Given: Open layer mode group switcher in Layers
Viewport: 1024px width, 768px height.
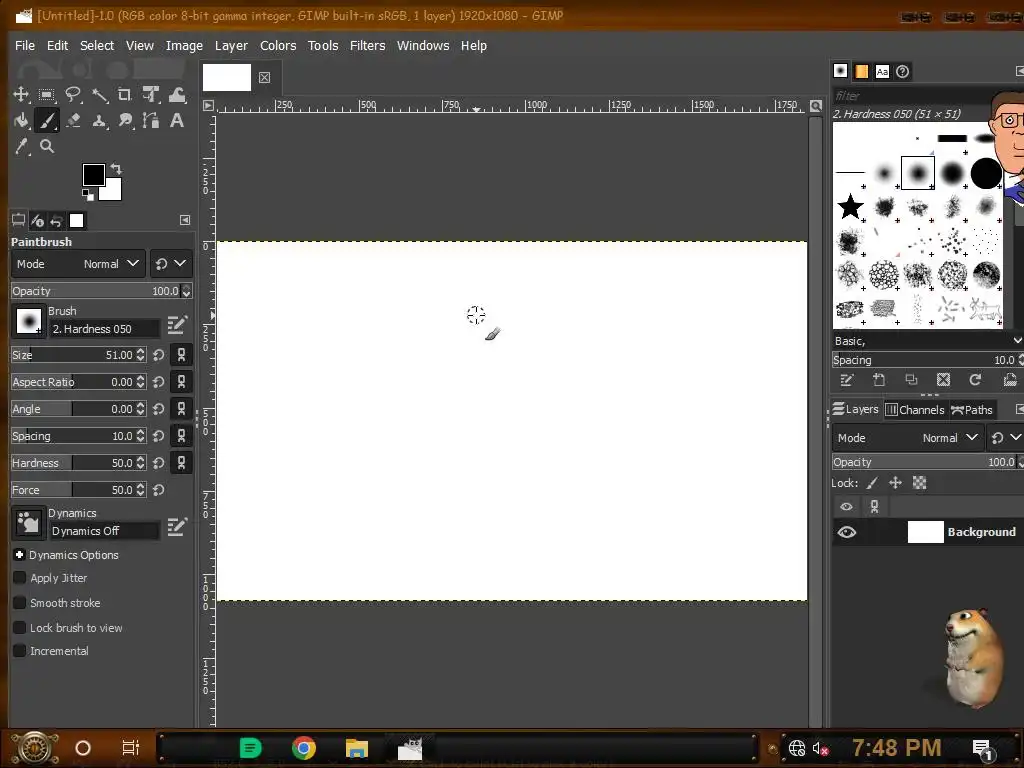Looking at the screenshot, I should 1006,438.
